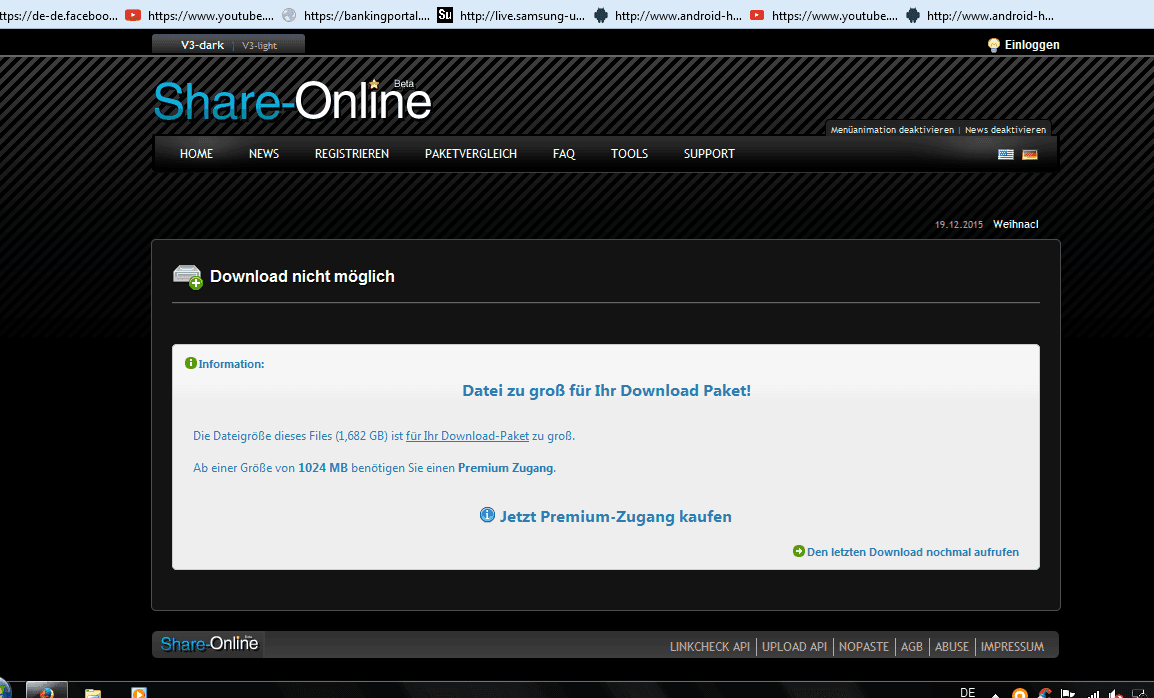1154x698 pixels.
Task: Click the blue info icon beside Jetzt Premium-Zugang kaufen
Action: coord(487,515)
